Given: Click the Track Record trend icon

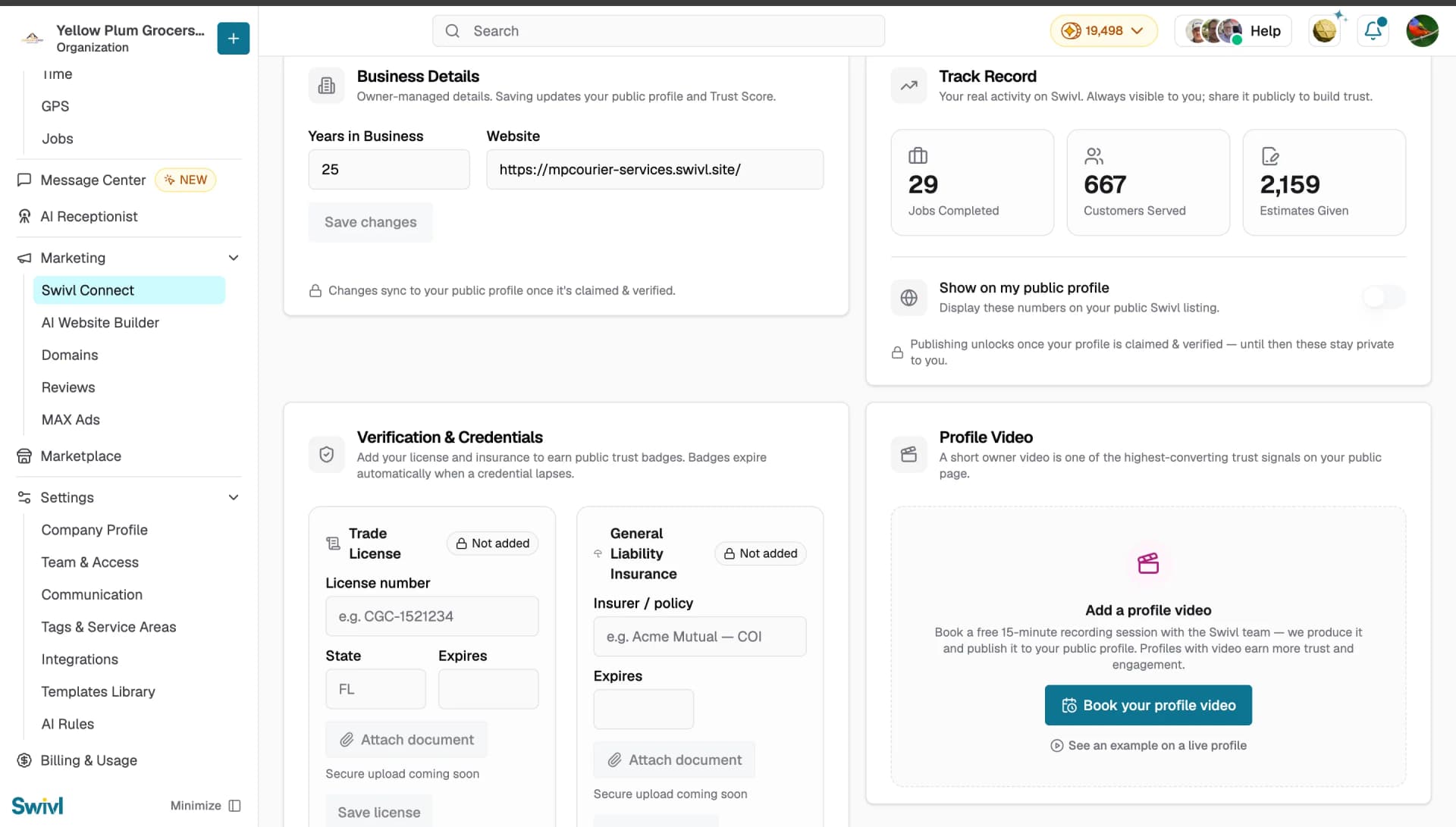Looking at the screenshot, I should (909, 86).
